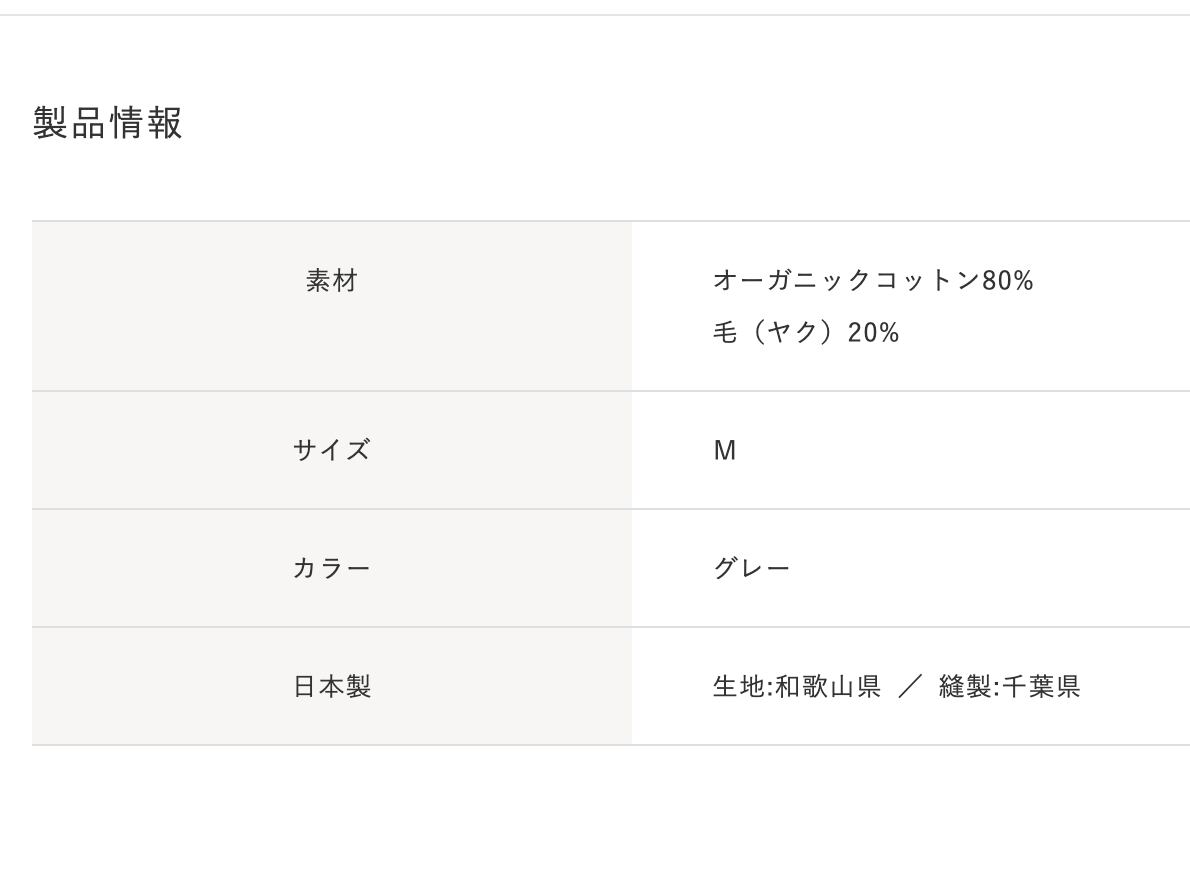
Task: Click the 20% yak wool percentage
Action: point(873,333)
